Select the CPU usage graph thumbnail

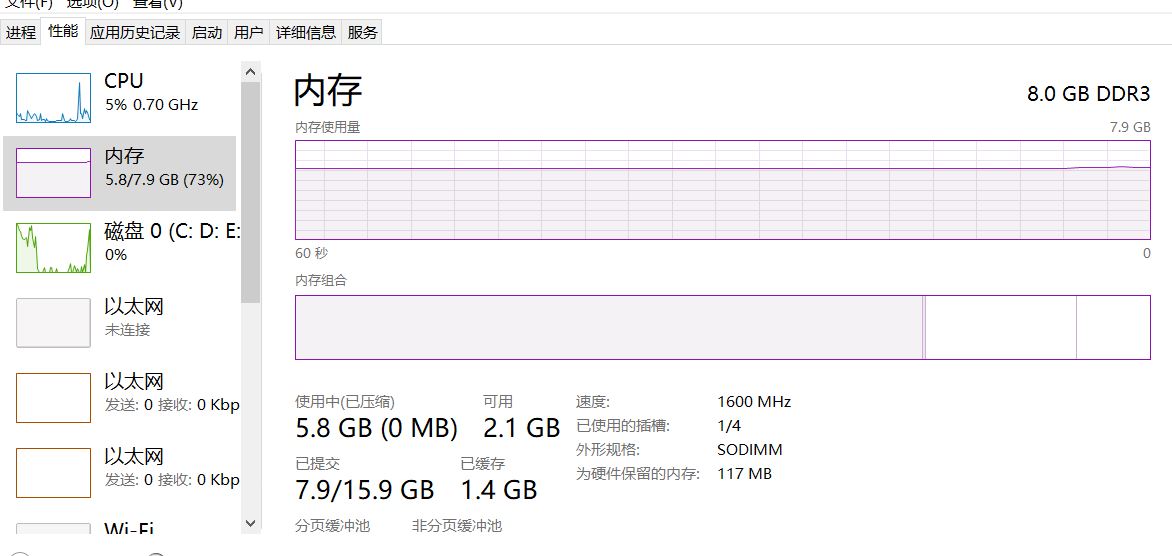click(x=53, y=98)
